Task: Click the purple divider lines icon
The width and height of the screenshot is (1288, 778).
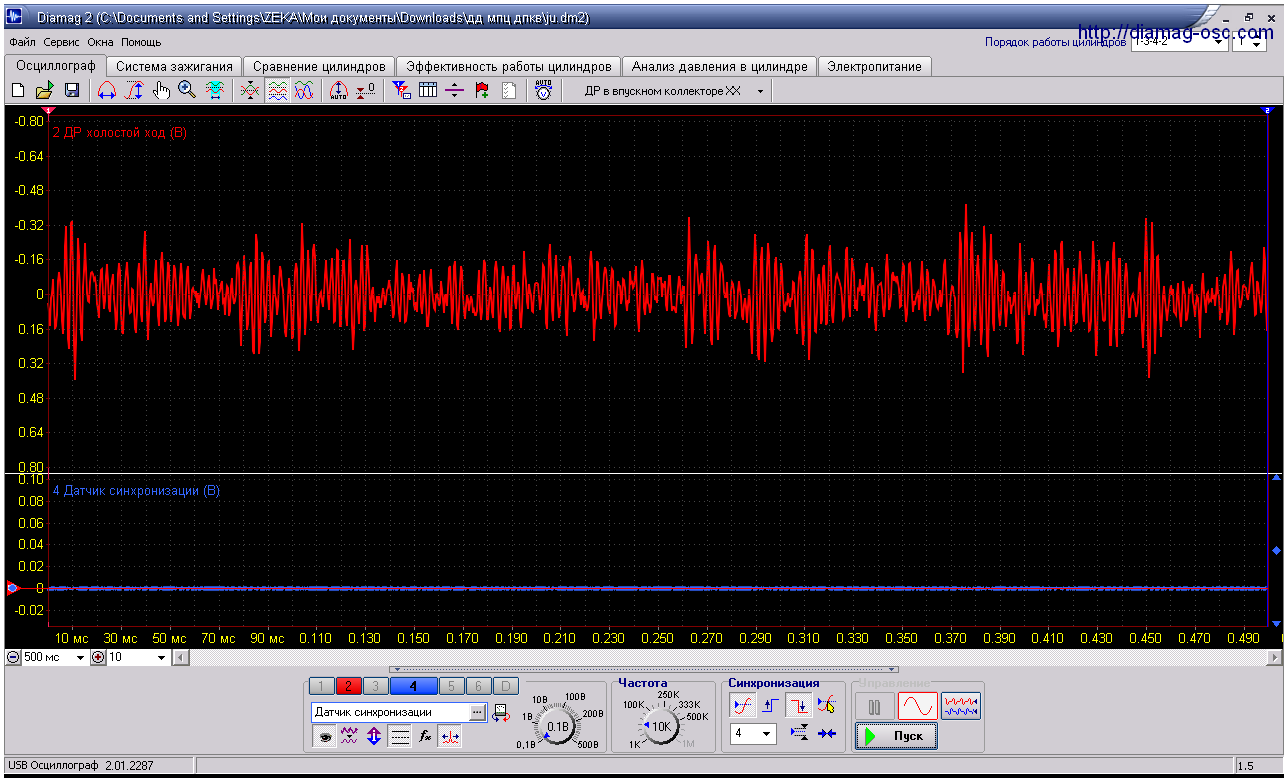Action: (x=455, y=91)
